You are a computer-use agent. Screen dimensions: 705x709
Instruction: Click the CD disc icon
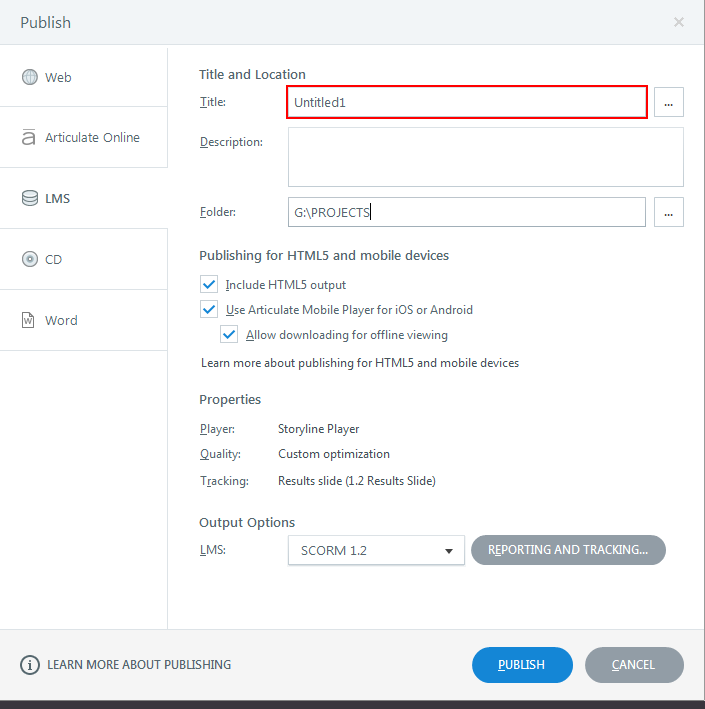click(x=29, y=260)
